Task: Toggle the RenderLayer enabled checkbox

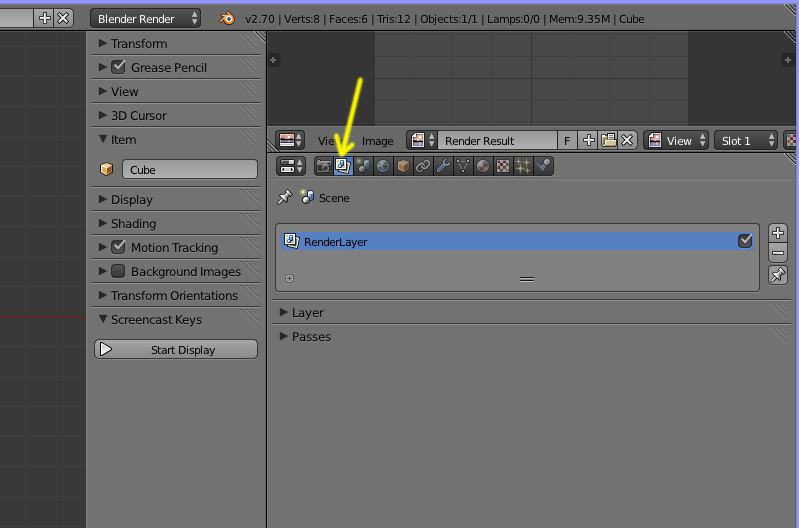Action: coord(745,241)
